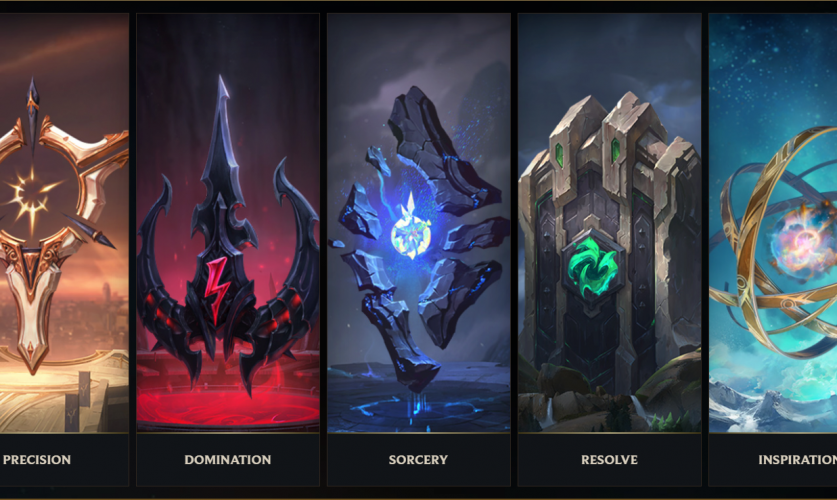The height and width of the screenshot is (500, 837).
Task: Pick the Inspiration label
Action: pos(797,459)
